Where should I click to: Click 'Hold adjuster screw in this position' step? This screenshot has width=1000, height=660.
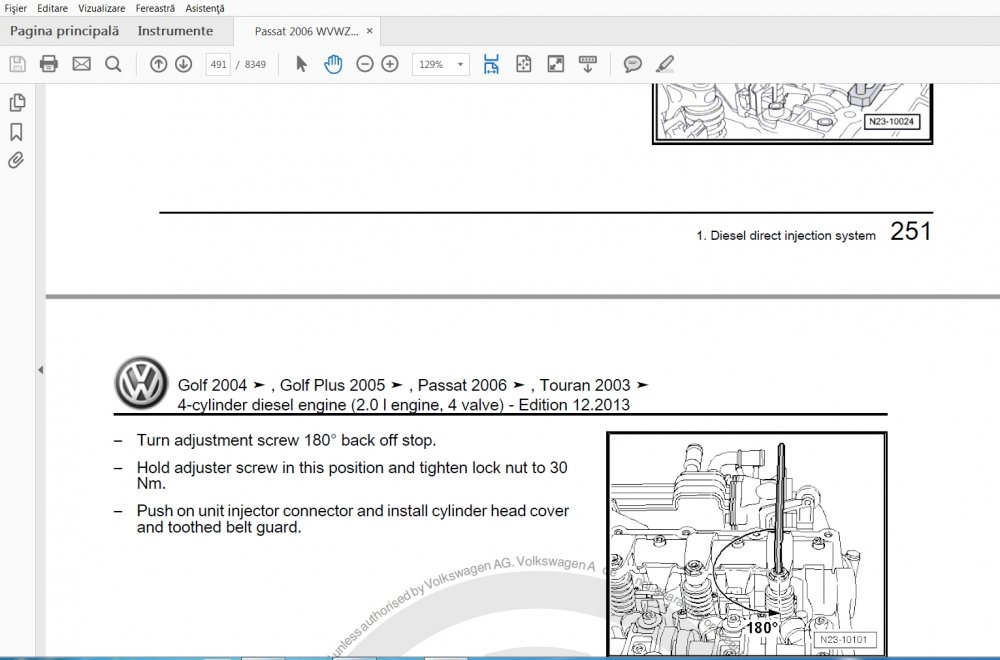point(352,475)
